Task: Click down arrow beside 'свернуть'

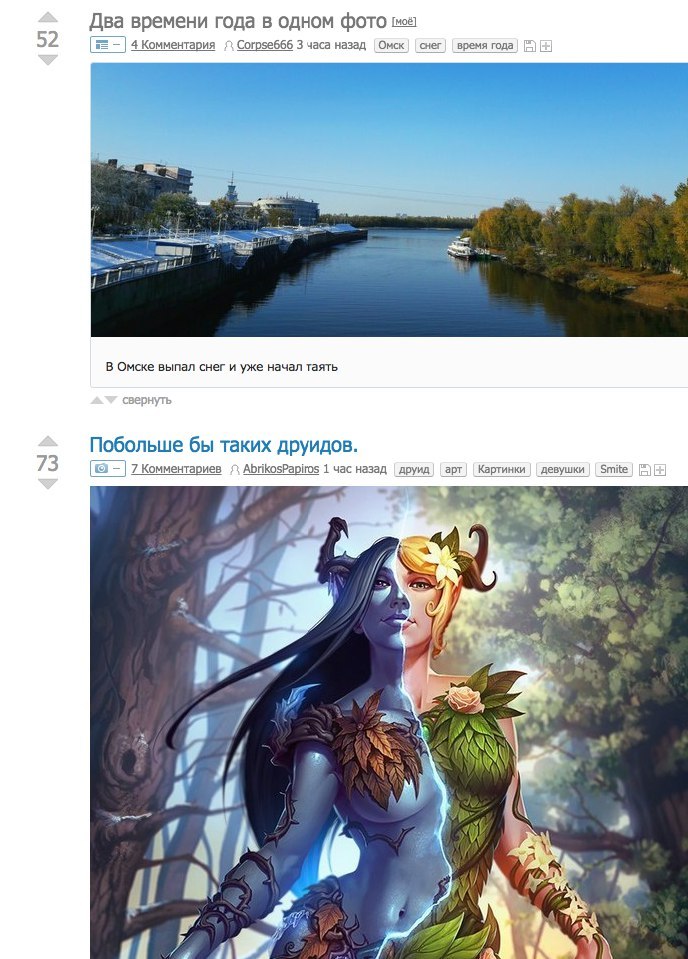Action: point(111,400)
